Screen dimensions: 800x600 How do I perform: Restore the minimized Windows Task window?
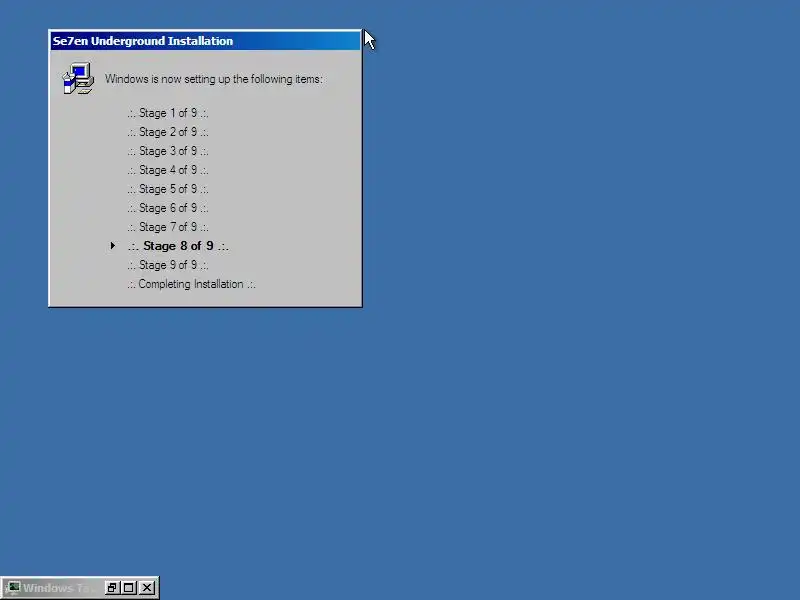(112, 588)
